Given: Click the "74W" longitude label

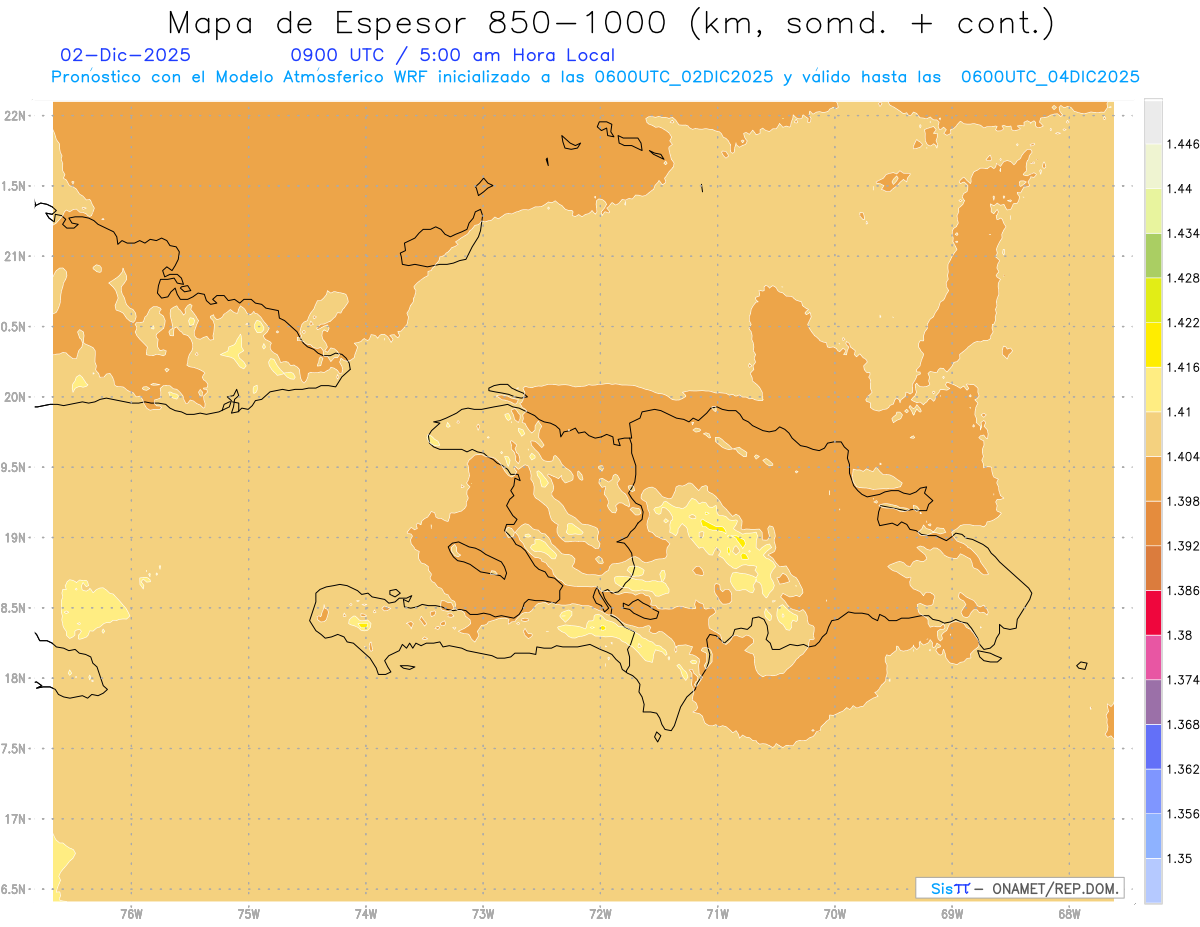Looking at the screenshot, I should click(x=366, y=913).
